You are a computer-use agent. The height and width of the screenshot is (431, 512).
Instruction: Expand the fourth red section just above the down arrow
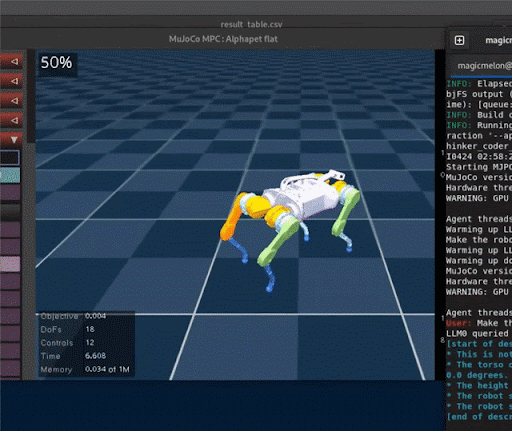click(14, 120)
